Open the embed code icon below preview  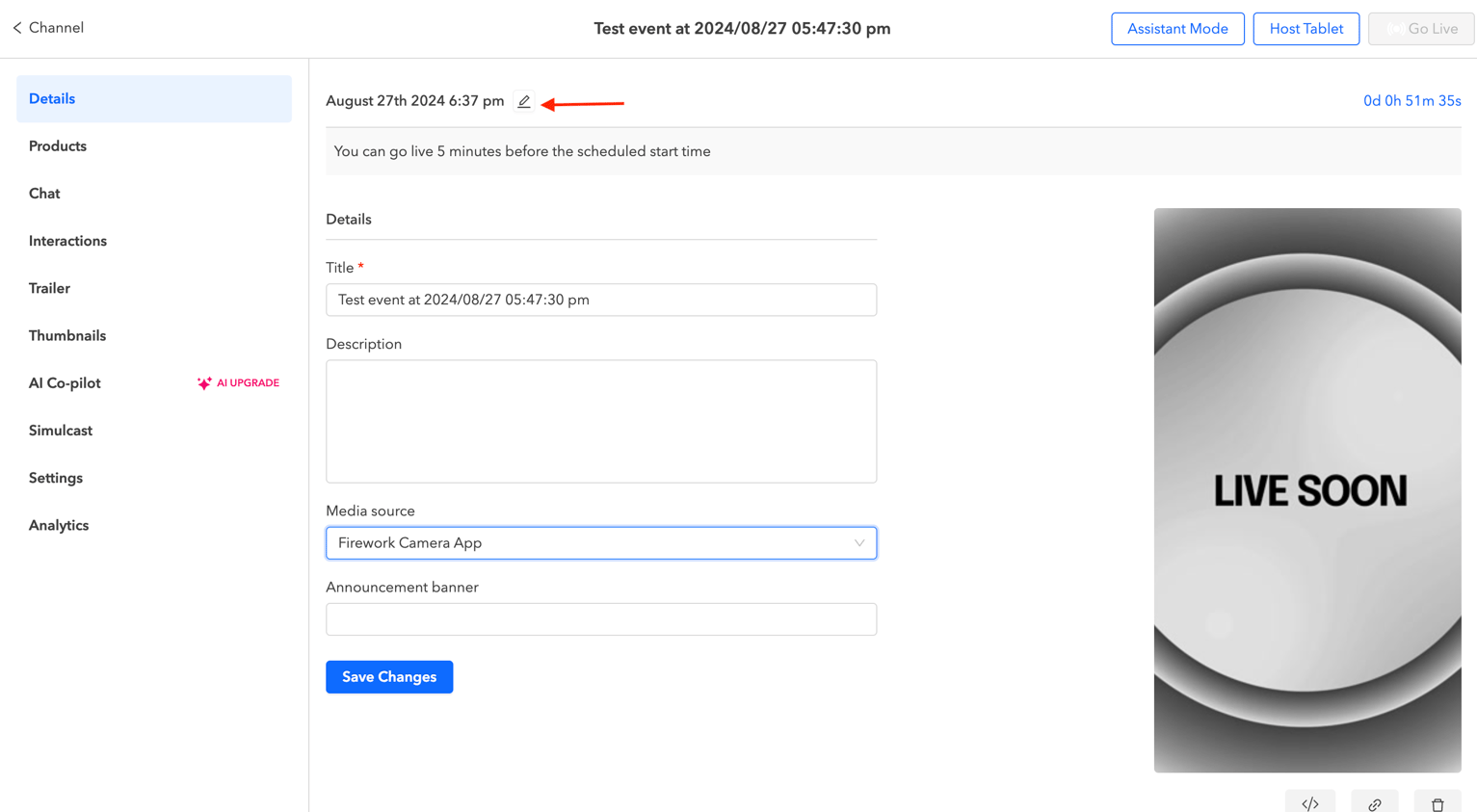coord(1310,802)
